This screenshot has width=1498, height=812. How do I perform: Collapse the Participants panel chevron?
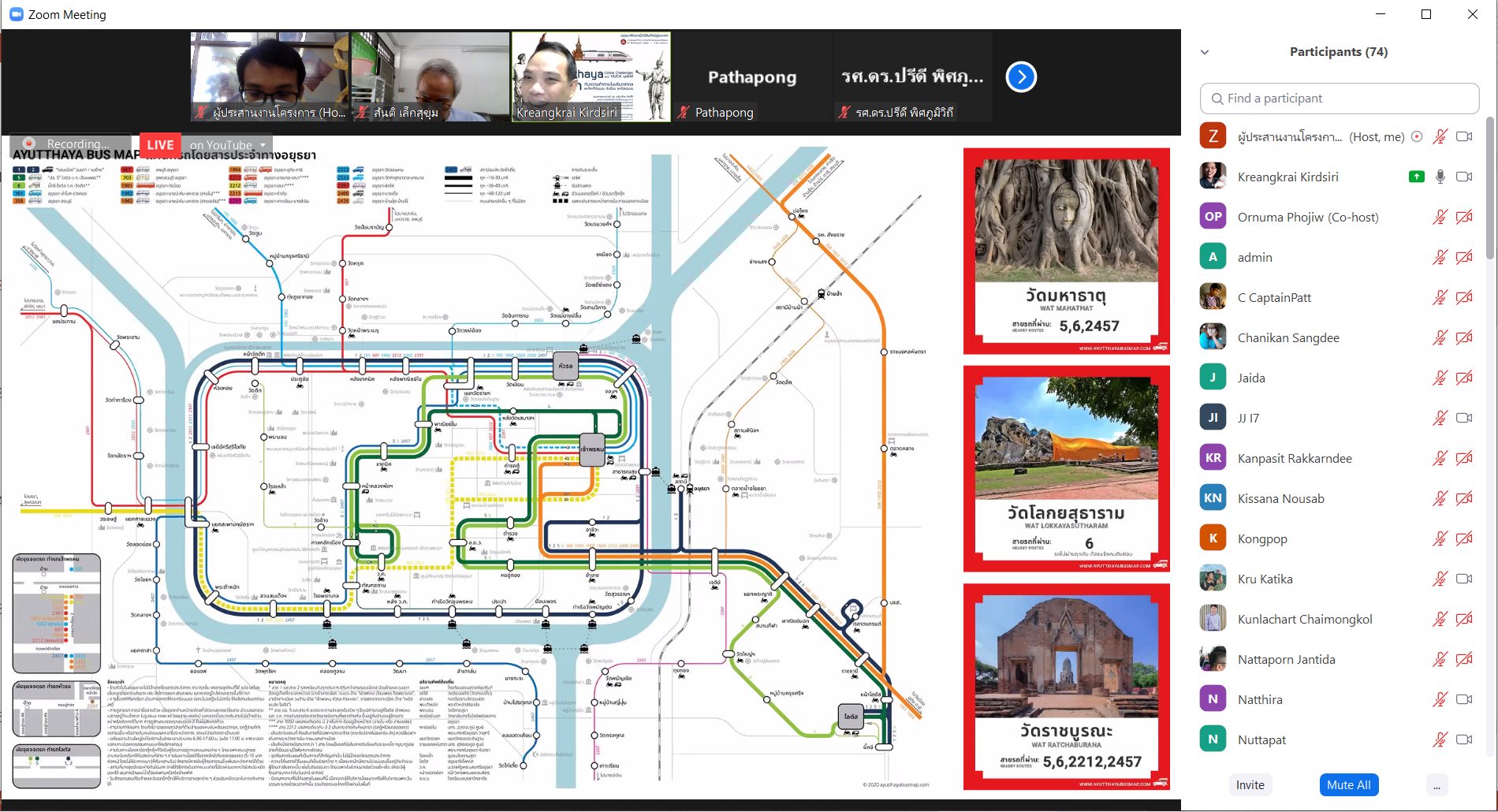click(1205, 52)
